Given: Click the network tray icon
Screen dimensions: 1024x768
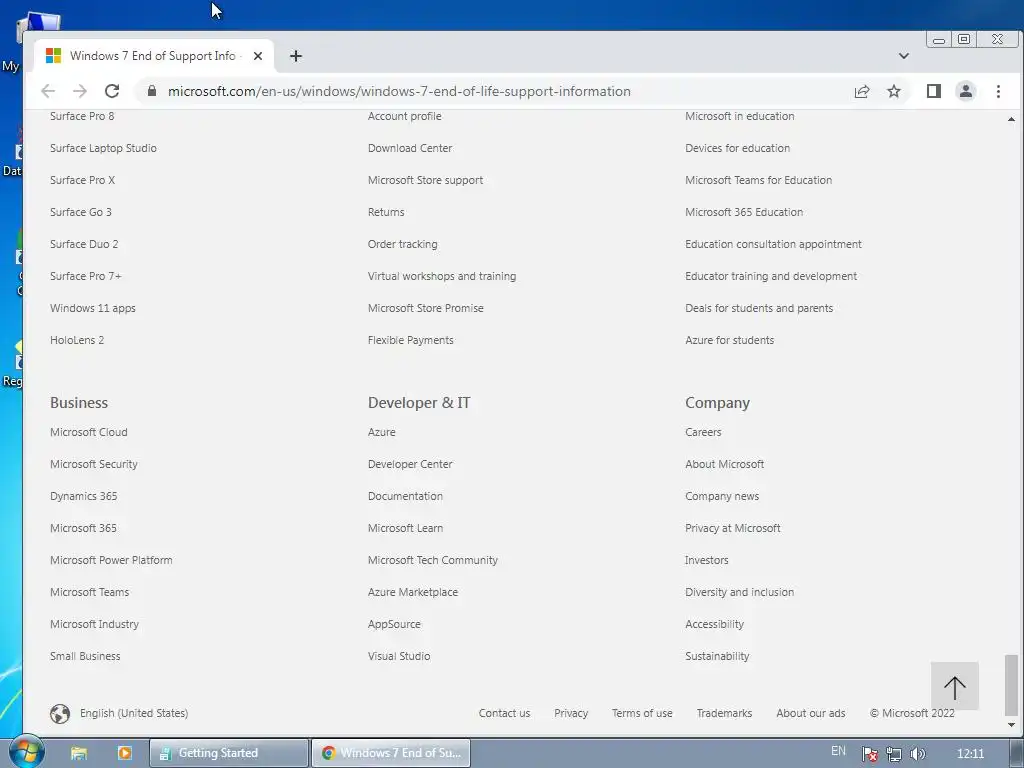Looking at the screenshot, I should (893, 754).
